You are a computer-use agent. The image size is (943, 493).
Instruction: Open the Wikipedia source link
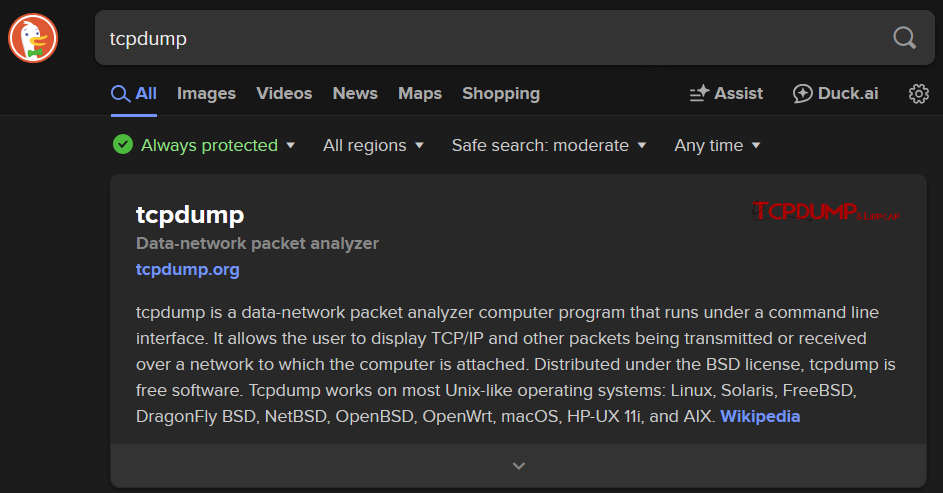pos(760,416)
